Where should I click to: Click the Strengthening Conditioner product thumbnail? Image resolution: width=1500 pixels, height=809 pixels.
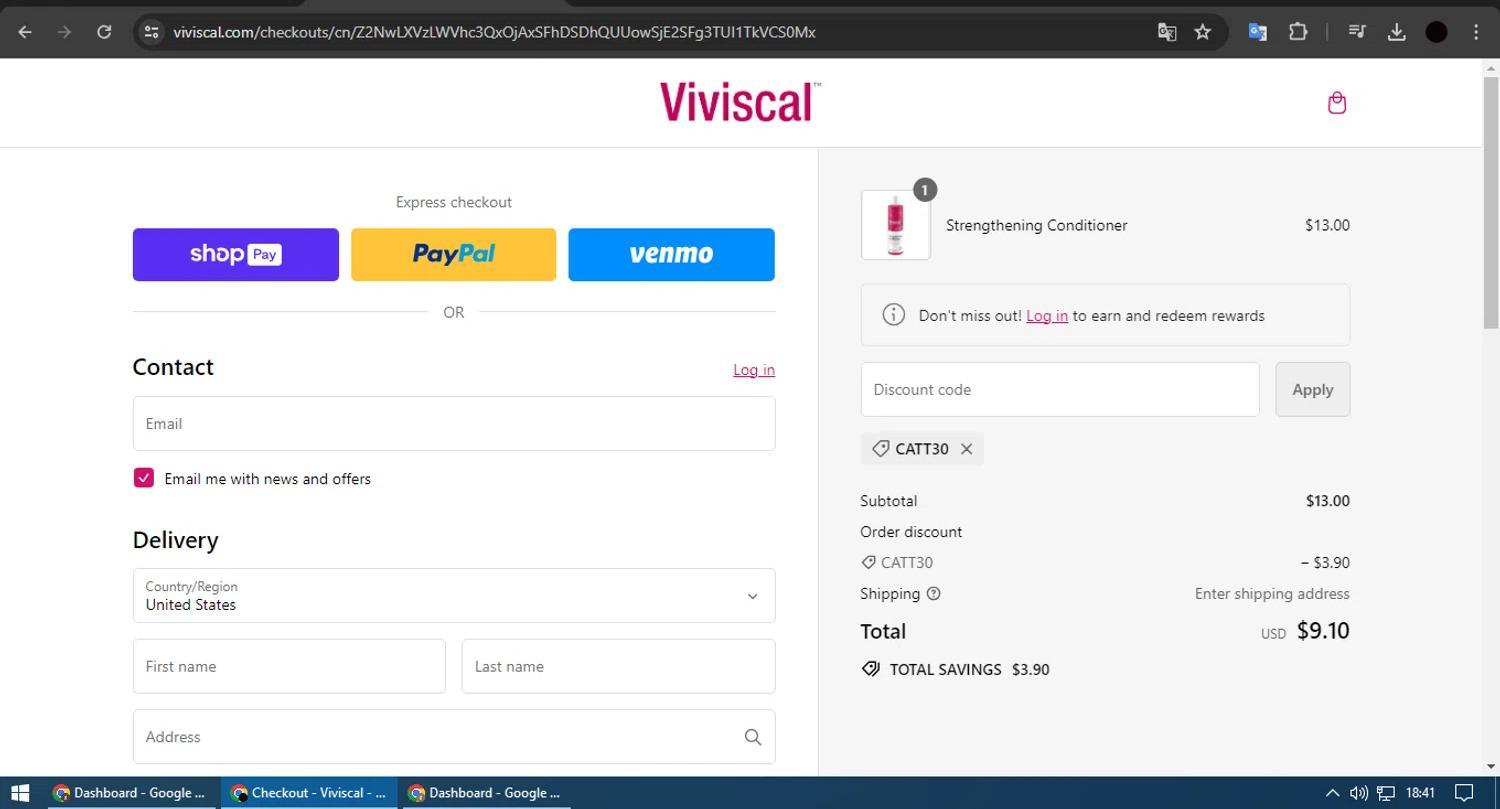896,225
